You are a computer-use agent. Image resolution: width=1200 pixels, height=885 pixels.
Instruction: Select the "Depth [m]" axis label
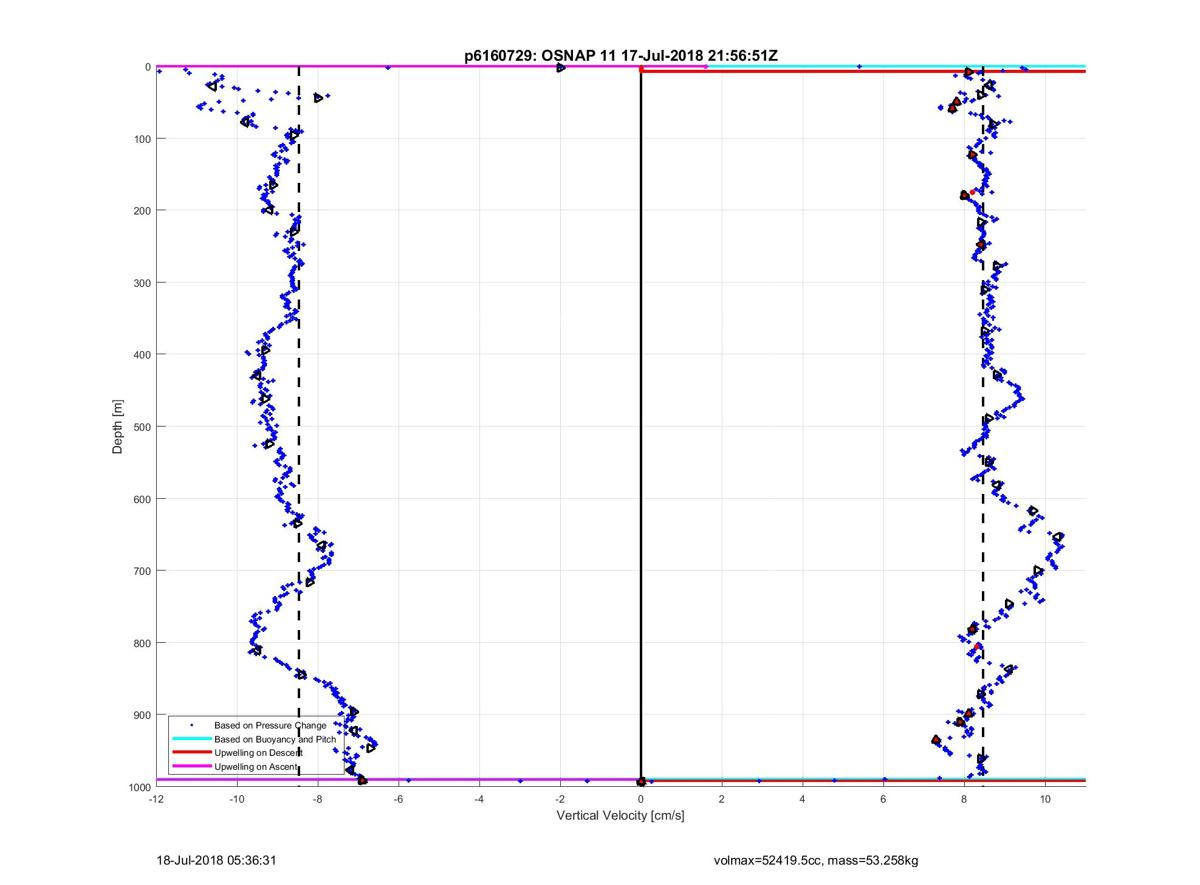[118, 427]
